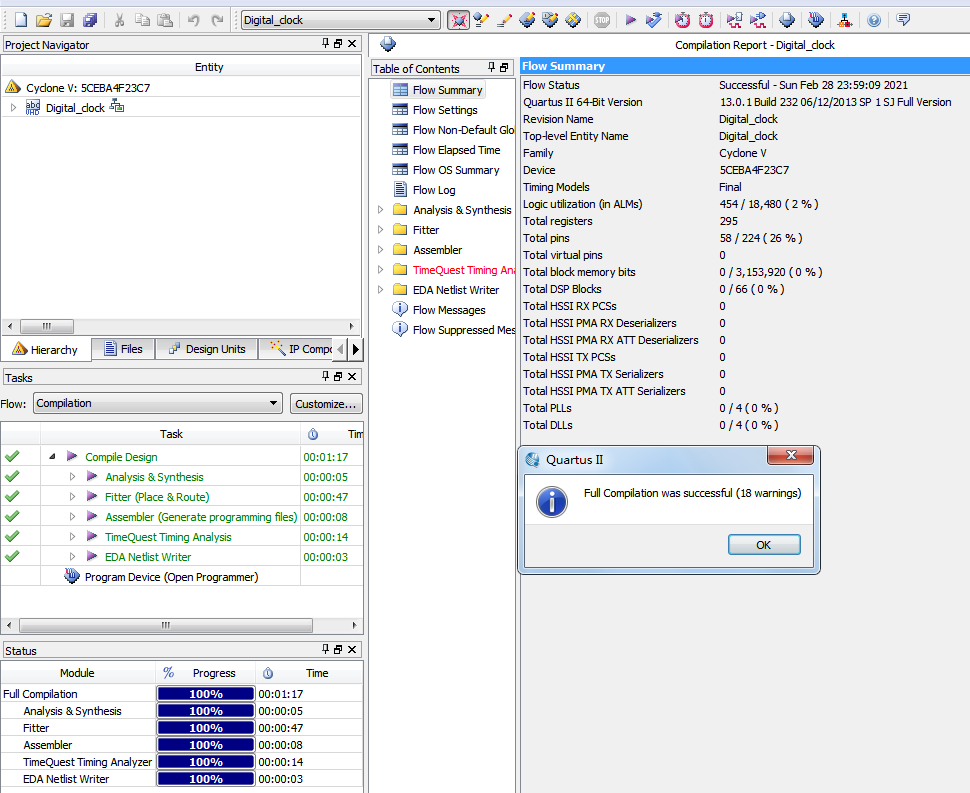
Task: Click the Paste toolbar icon
Action: pos(165,20)
